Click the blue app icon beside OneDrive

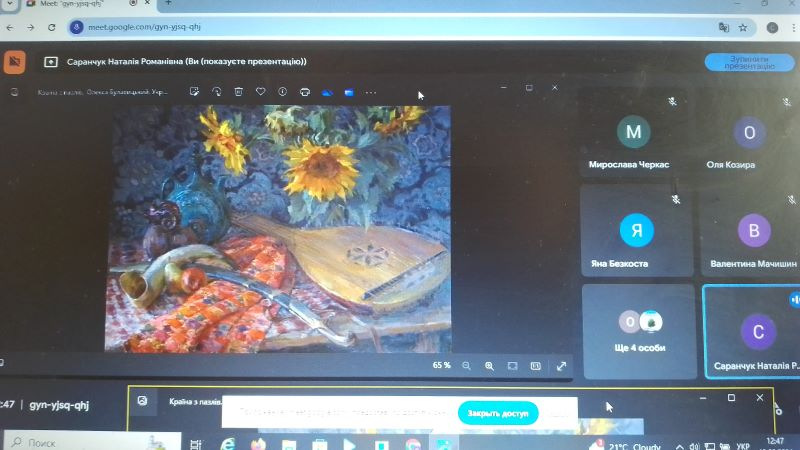point(349,92)
